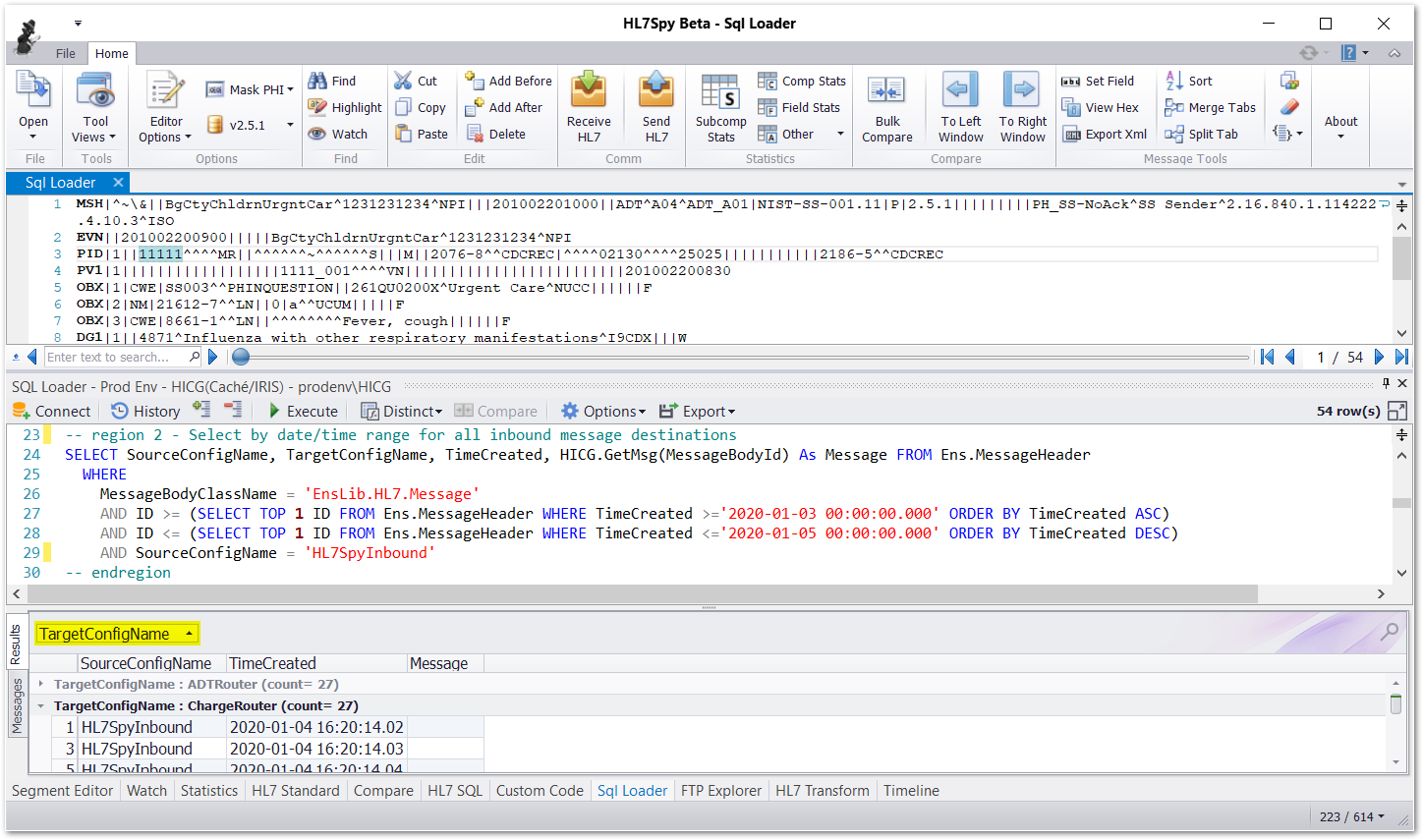
Task: Click the Receive HL7 icon
Action: 589,90
